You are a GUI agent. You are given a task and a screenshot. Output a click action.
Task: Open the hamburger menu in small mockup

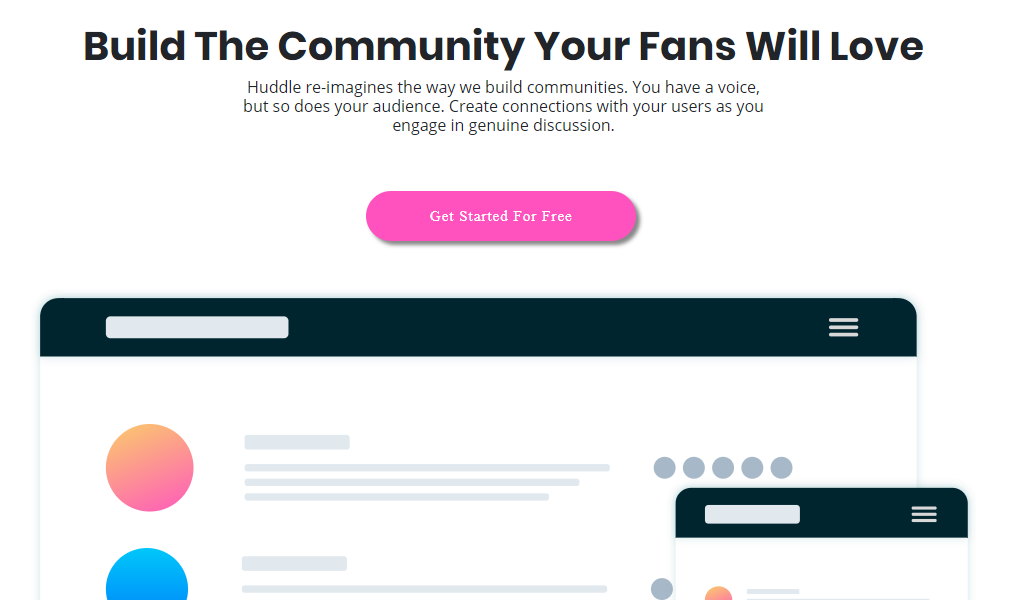point(924,514)
